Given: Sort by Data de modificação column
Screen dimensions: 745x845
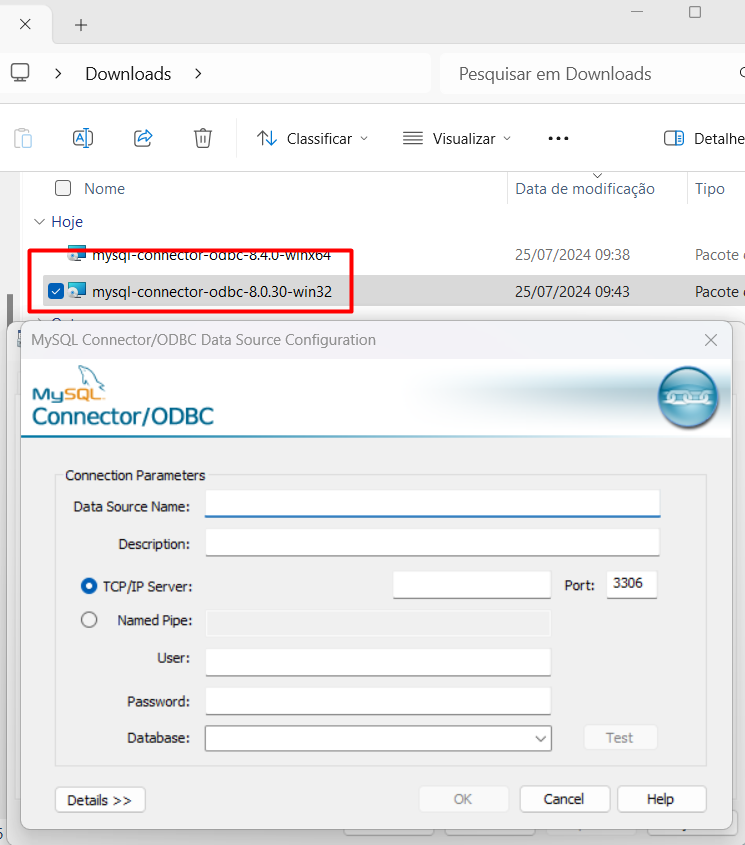Looking at the screenshot, I should 585,189.
